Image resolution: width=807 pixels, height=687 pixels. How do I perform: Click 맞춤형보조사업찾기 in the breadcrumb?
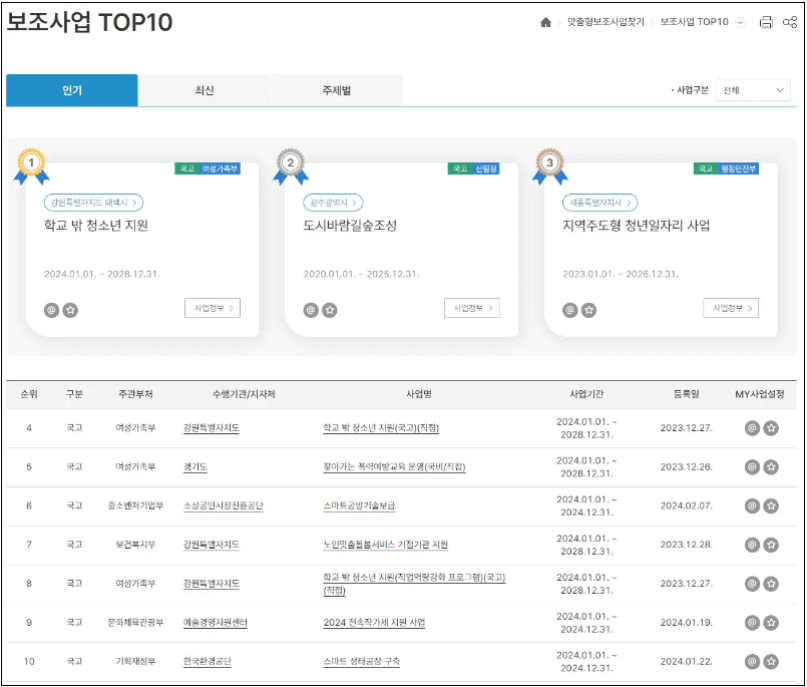tap(605, 22)
